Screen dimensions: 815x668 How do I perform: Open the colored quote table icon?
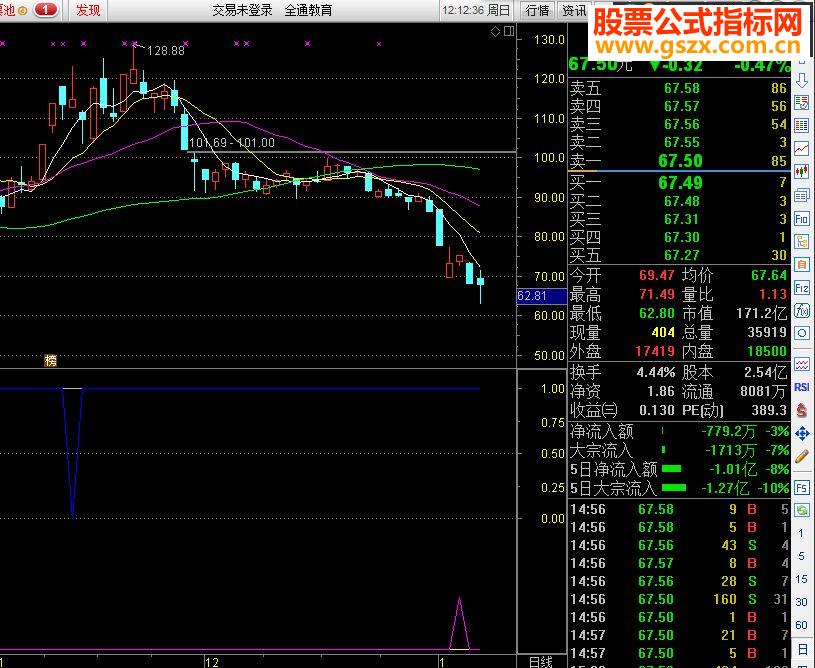pyautogui.click(x=801, y=125)
